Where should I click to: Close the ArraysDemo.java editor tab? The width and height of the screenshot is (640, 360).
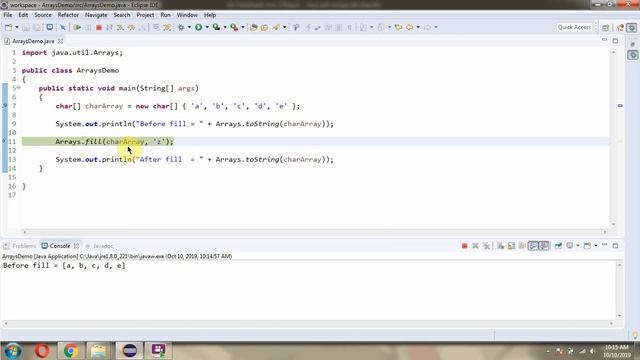pyautogui.click(x=60, y=41)
